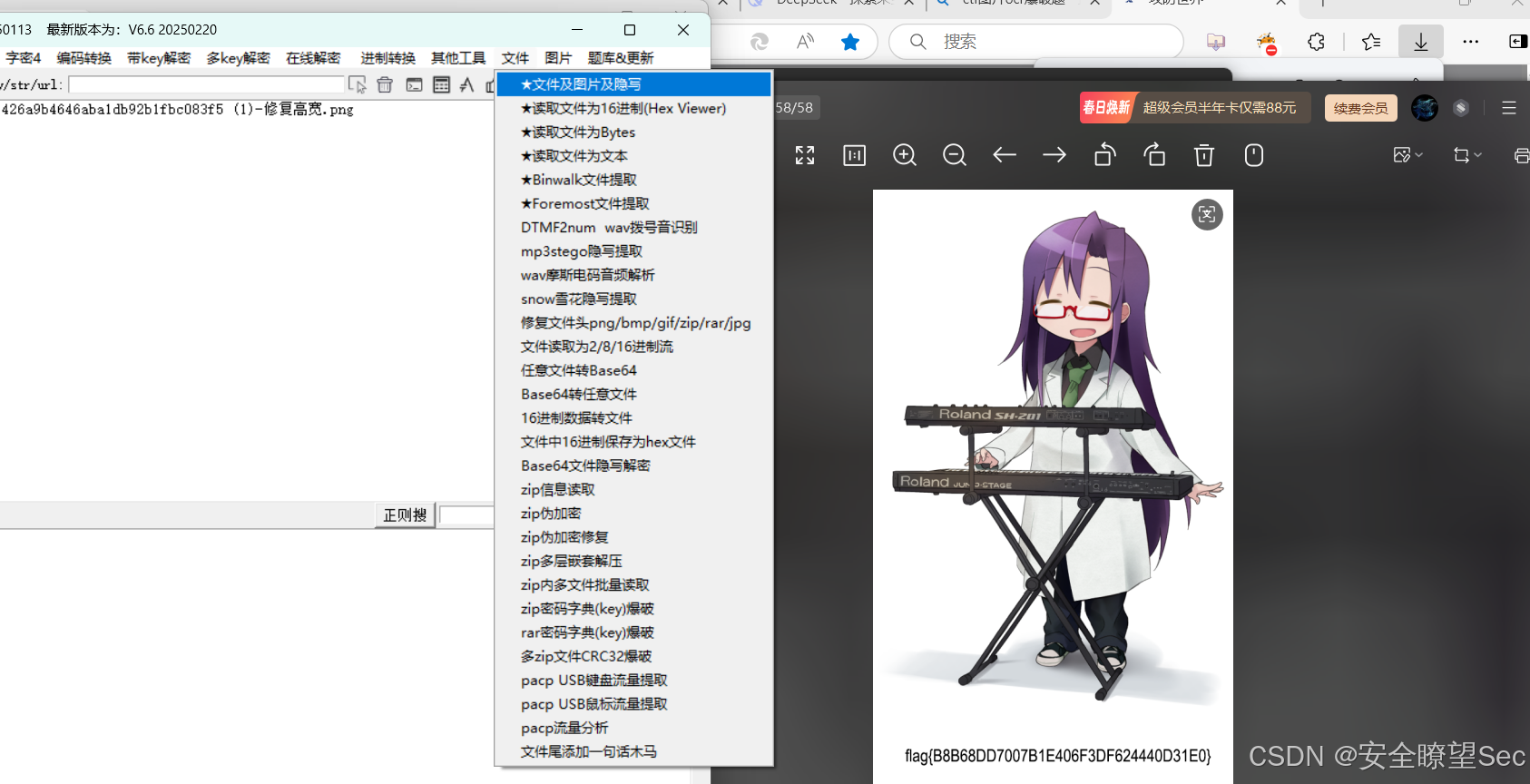The width and height of the screenshot is (1530, 784).
Task: Open the terminal console icon in the tool toolbar
Action: (x=414, y=84)
